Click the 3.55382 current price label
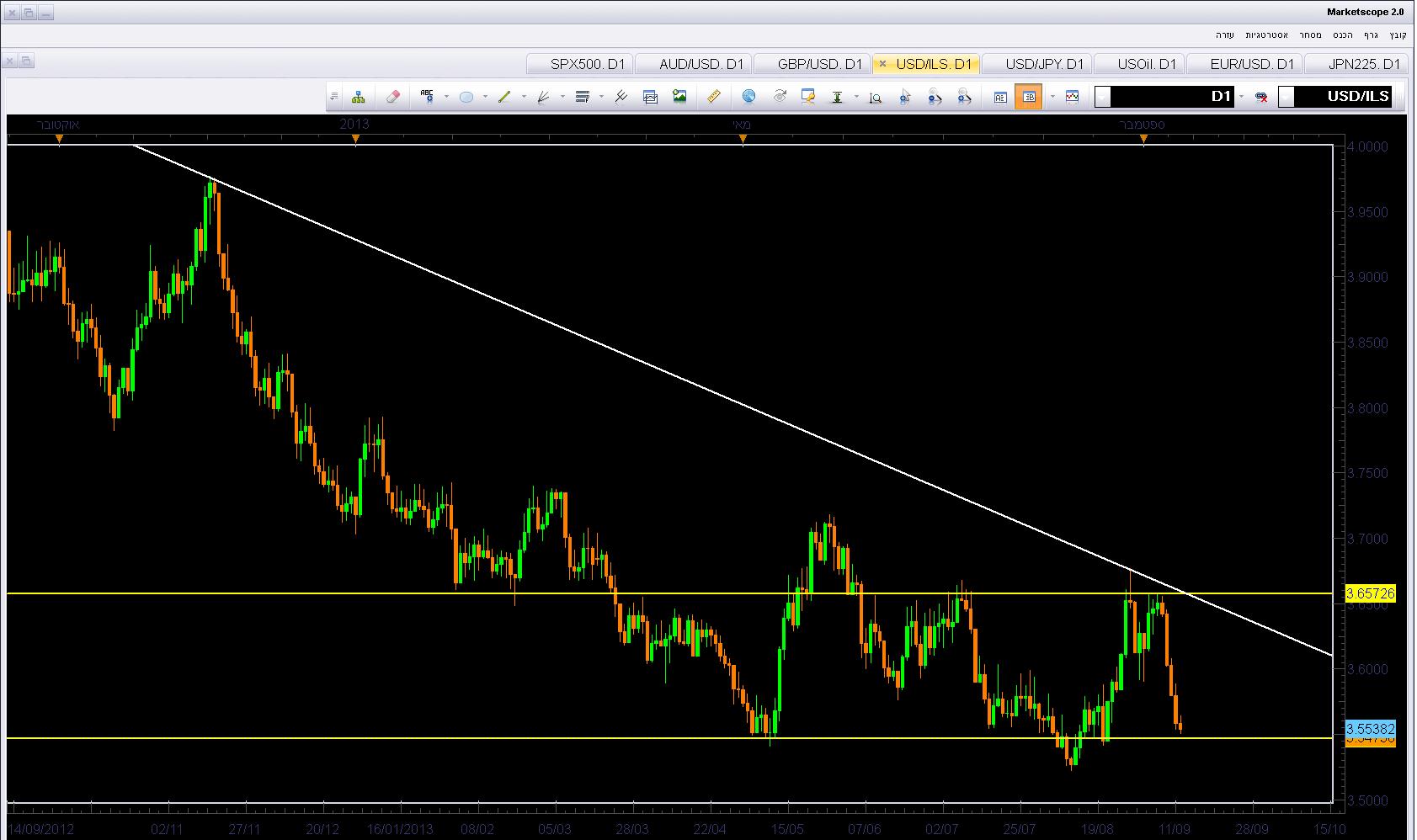The height and width of the screenshot is (840, 1417). [x=1371, y=729]
